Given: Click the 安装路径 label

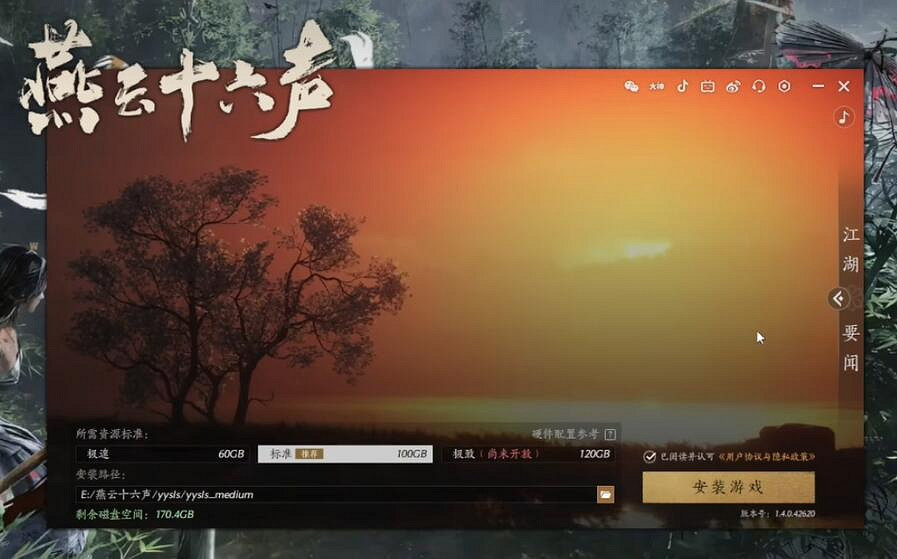Looking at the screenshot, I should (x=101, y=474).
